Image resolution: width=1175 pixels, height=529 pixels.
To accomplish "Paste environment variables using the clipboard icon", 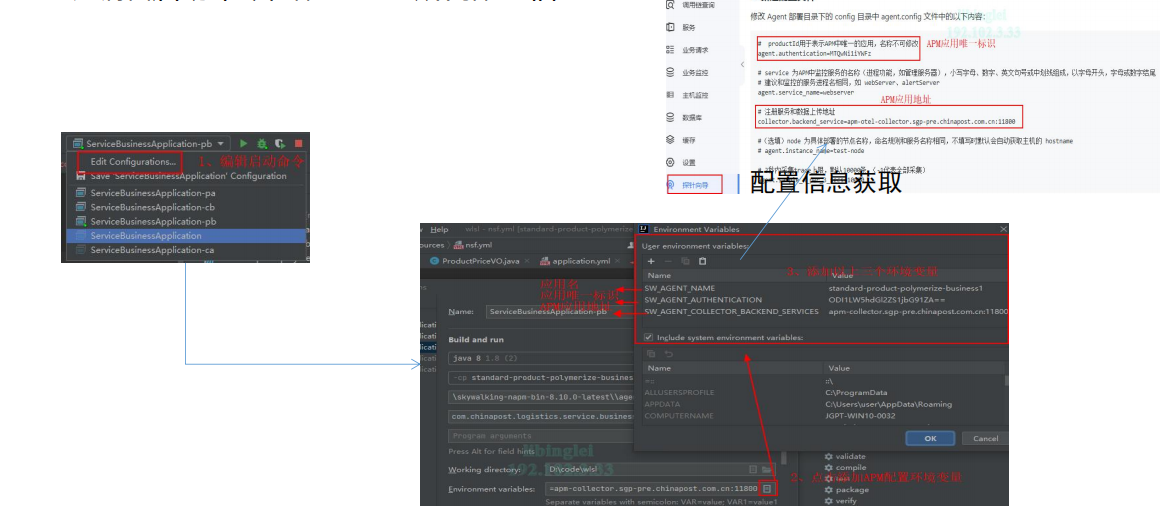I will click(702, 261).
